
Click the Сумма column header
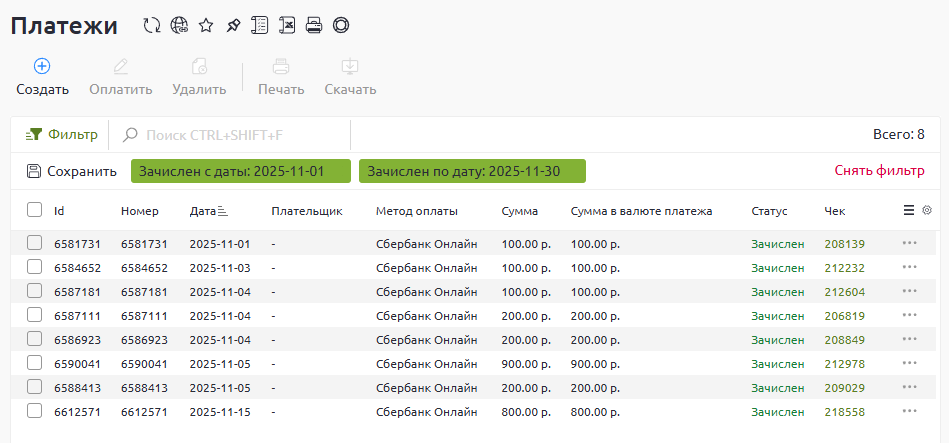tap(519, 211)
